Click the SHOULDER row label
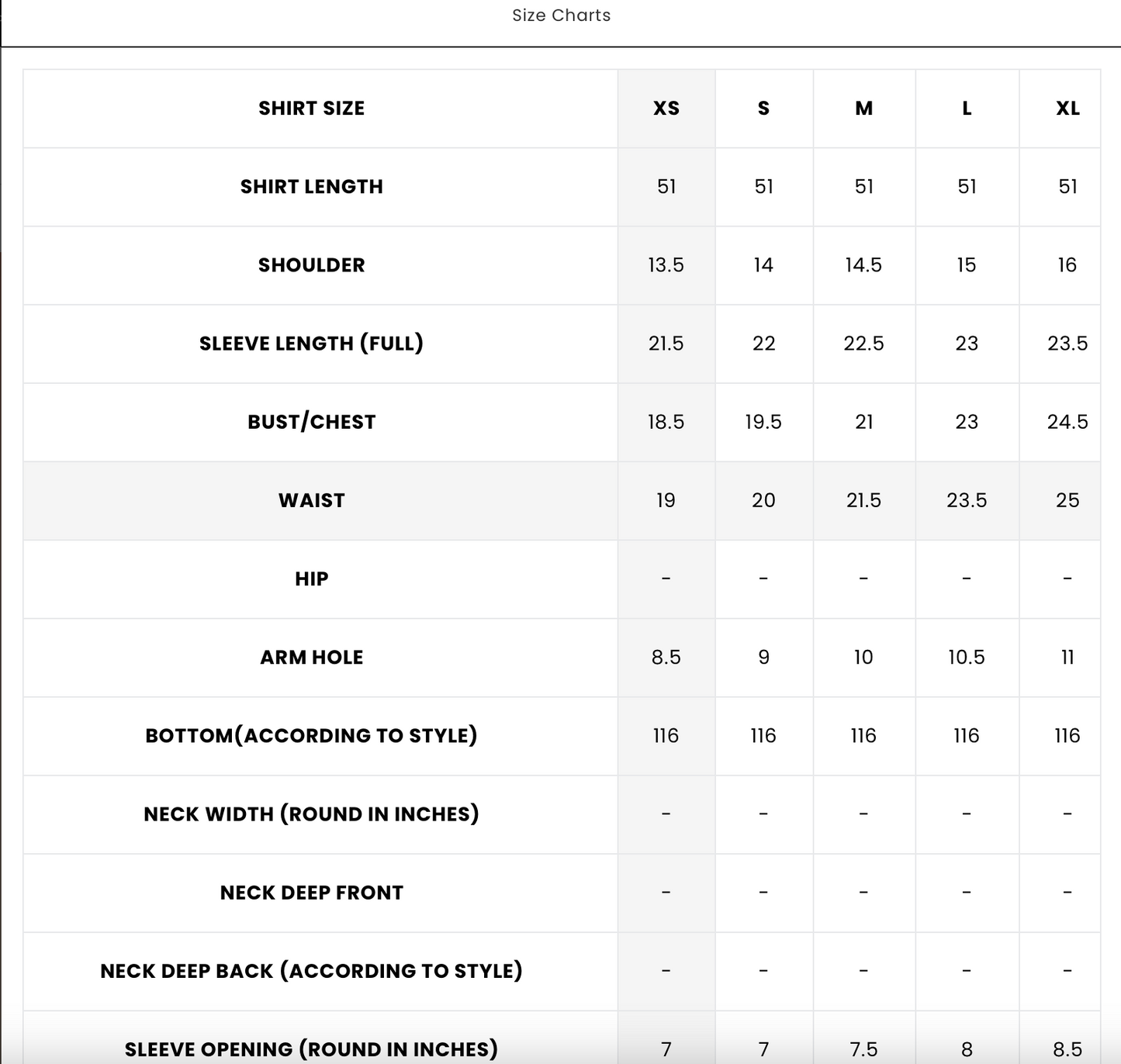The width and height of the screenshot is (1121, 1064). coord(311,265)
